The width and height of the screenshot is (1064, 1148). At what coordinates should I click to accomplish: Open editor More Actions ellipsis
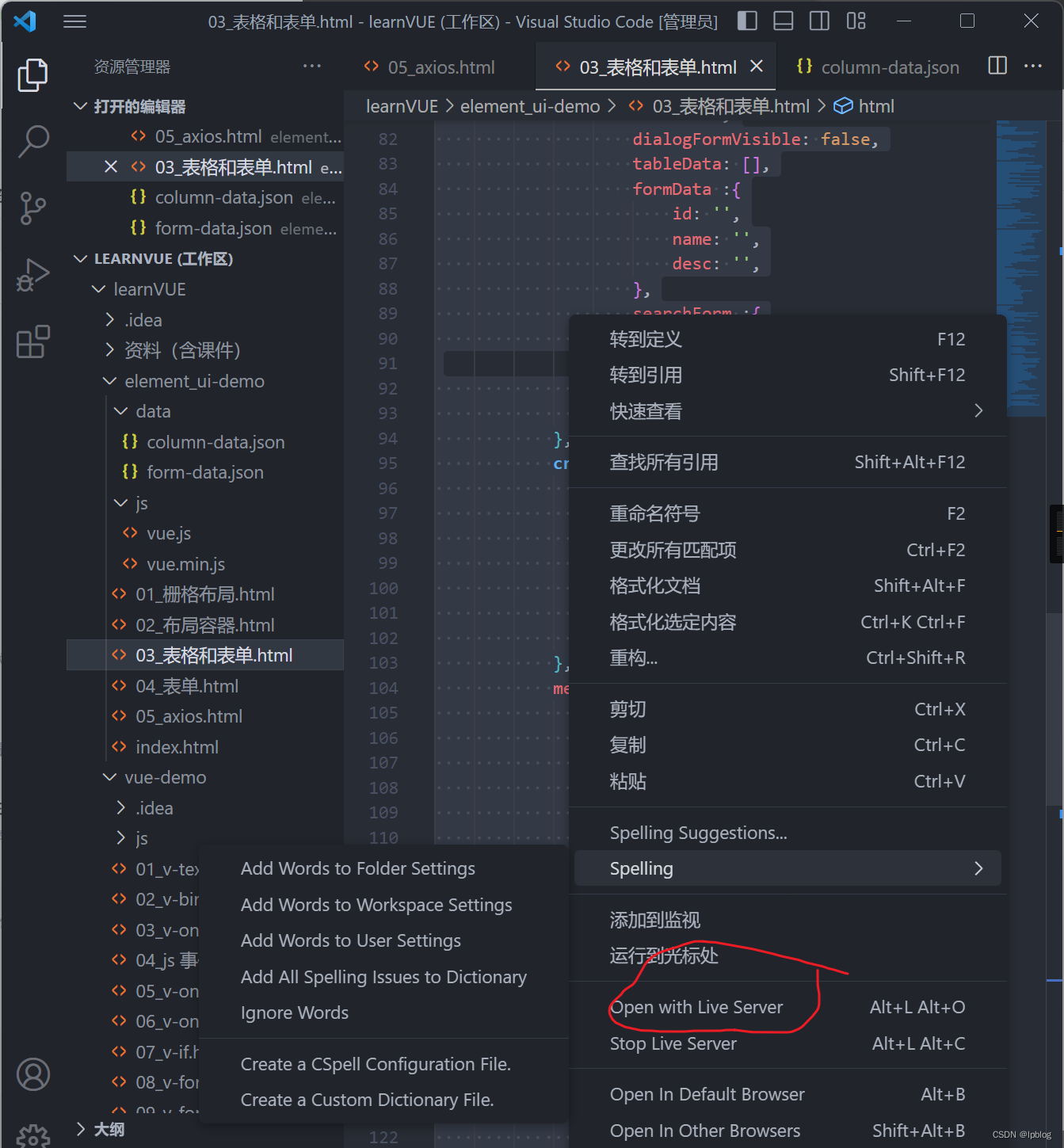pyautogui.click(x=1033, y=66)
